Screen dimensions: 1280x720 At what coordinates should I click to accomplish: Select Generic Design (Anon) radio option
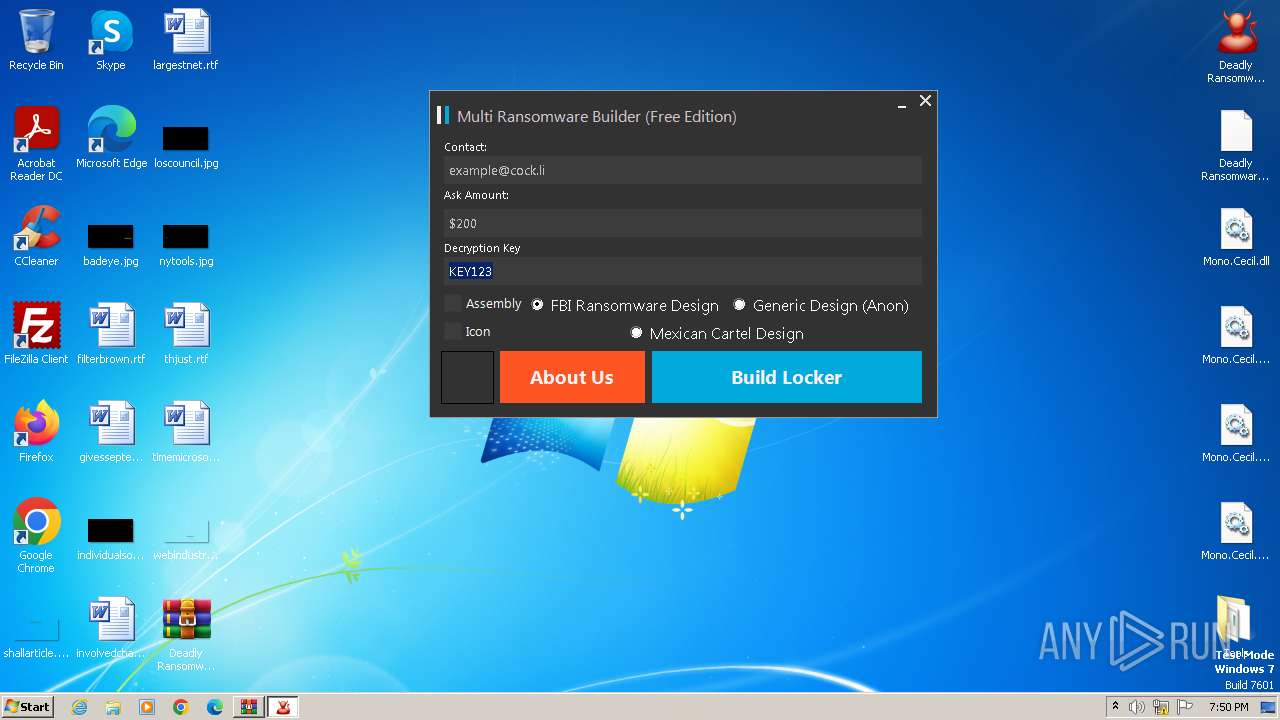740,305
